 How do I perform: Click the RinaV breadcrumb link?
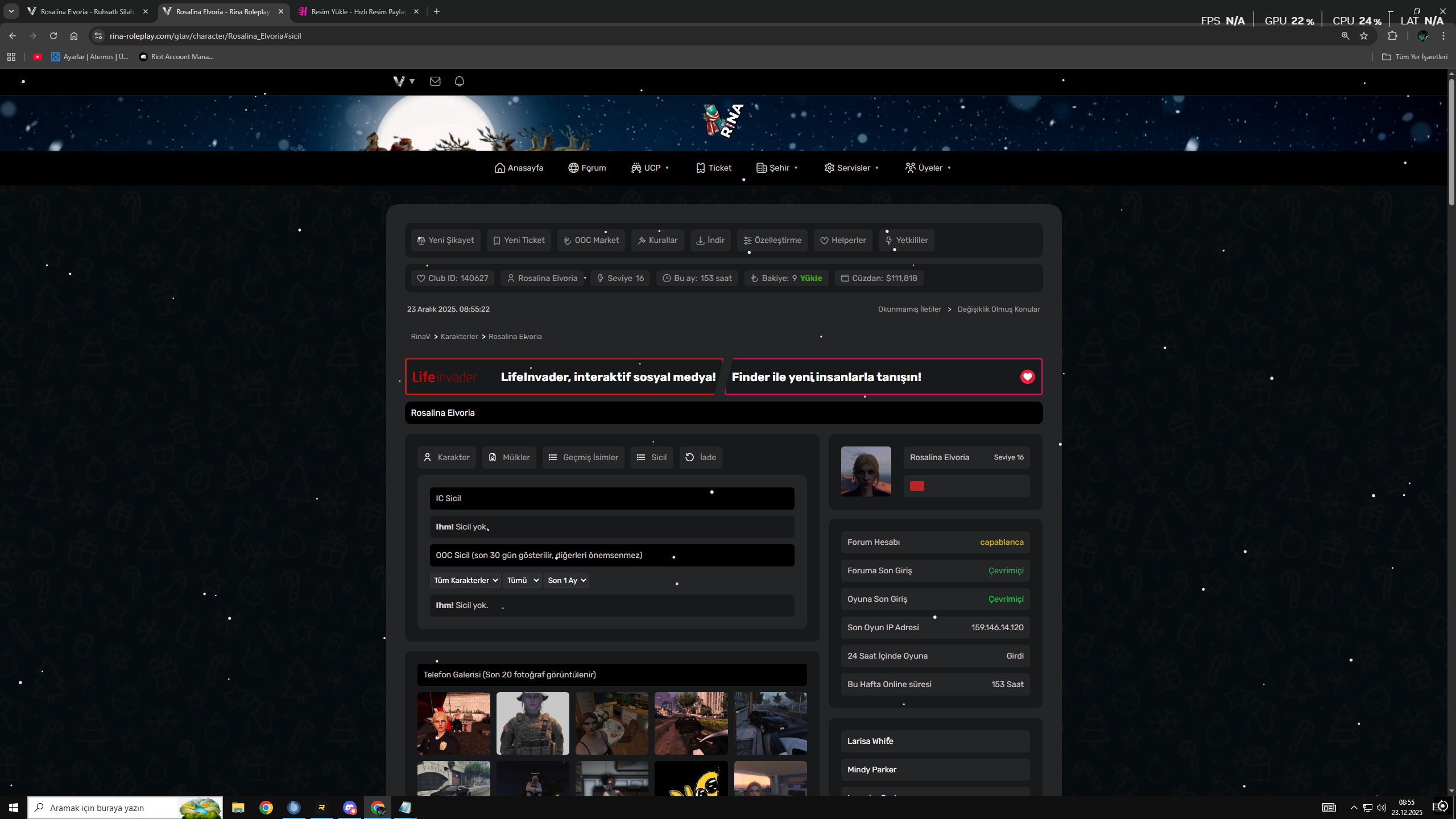[x=420, y=337]
